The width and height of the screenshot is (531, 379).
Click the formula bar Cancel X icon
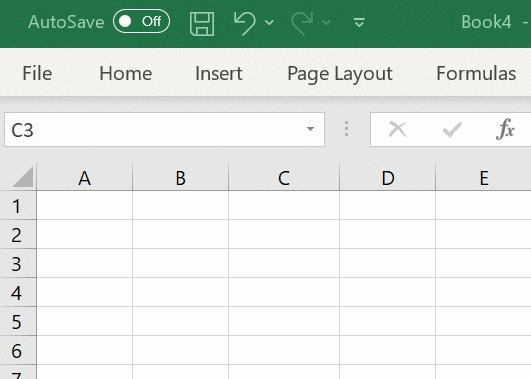click(x=397, y=129)
